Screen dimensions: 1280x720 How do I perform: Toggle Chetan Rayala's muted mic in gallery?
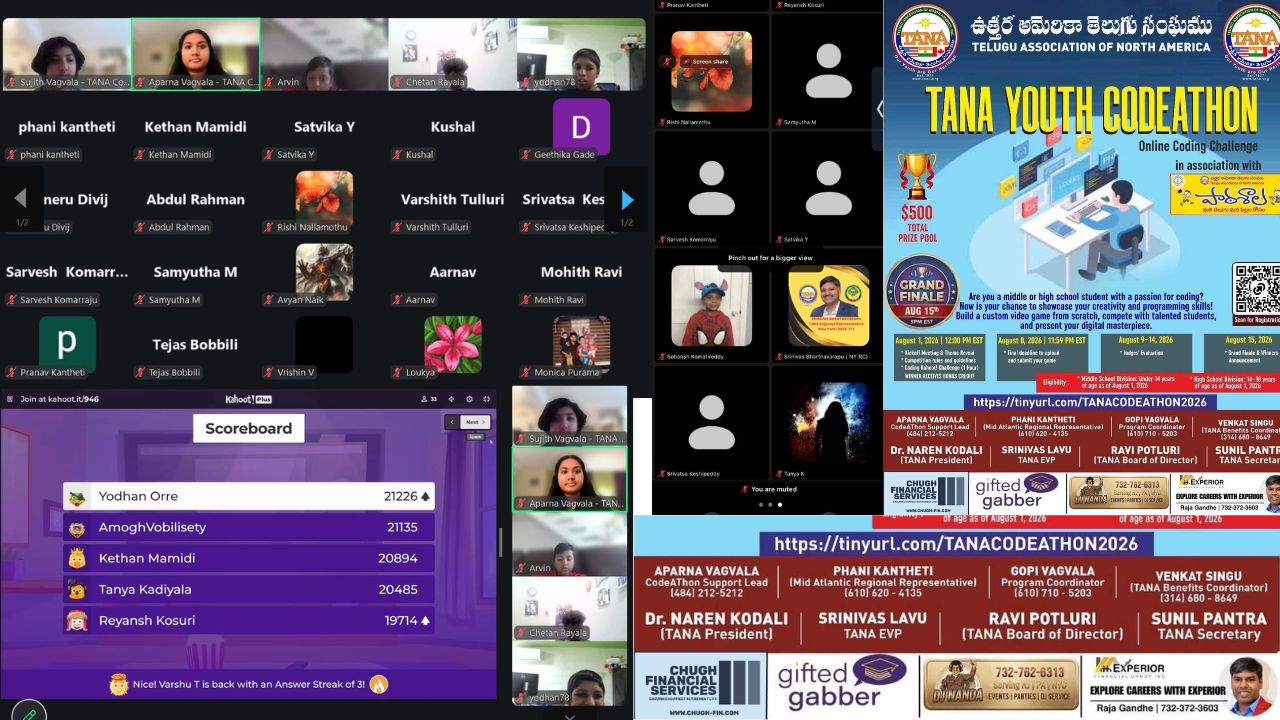tap(397, 82)
